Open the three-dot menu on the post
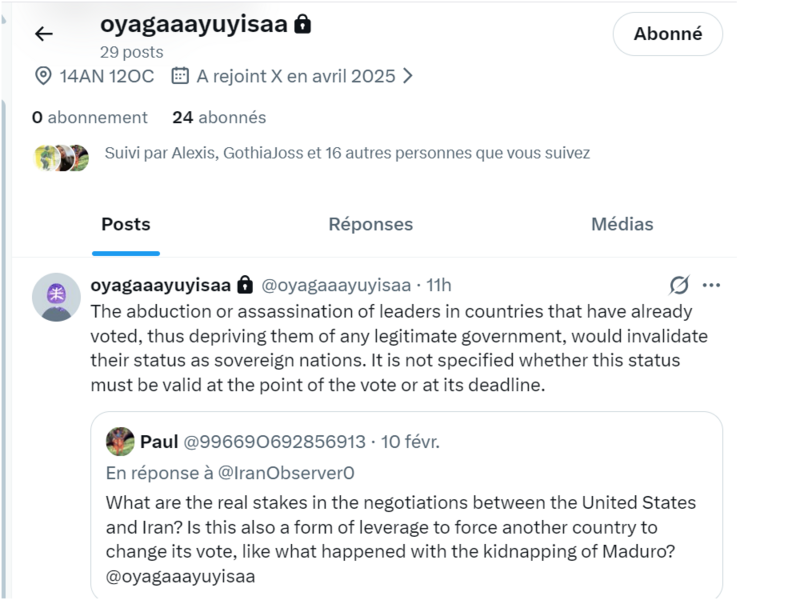Viewport: 800px width, 600px height. tap(712, 285)
